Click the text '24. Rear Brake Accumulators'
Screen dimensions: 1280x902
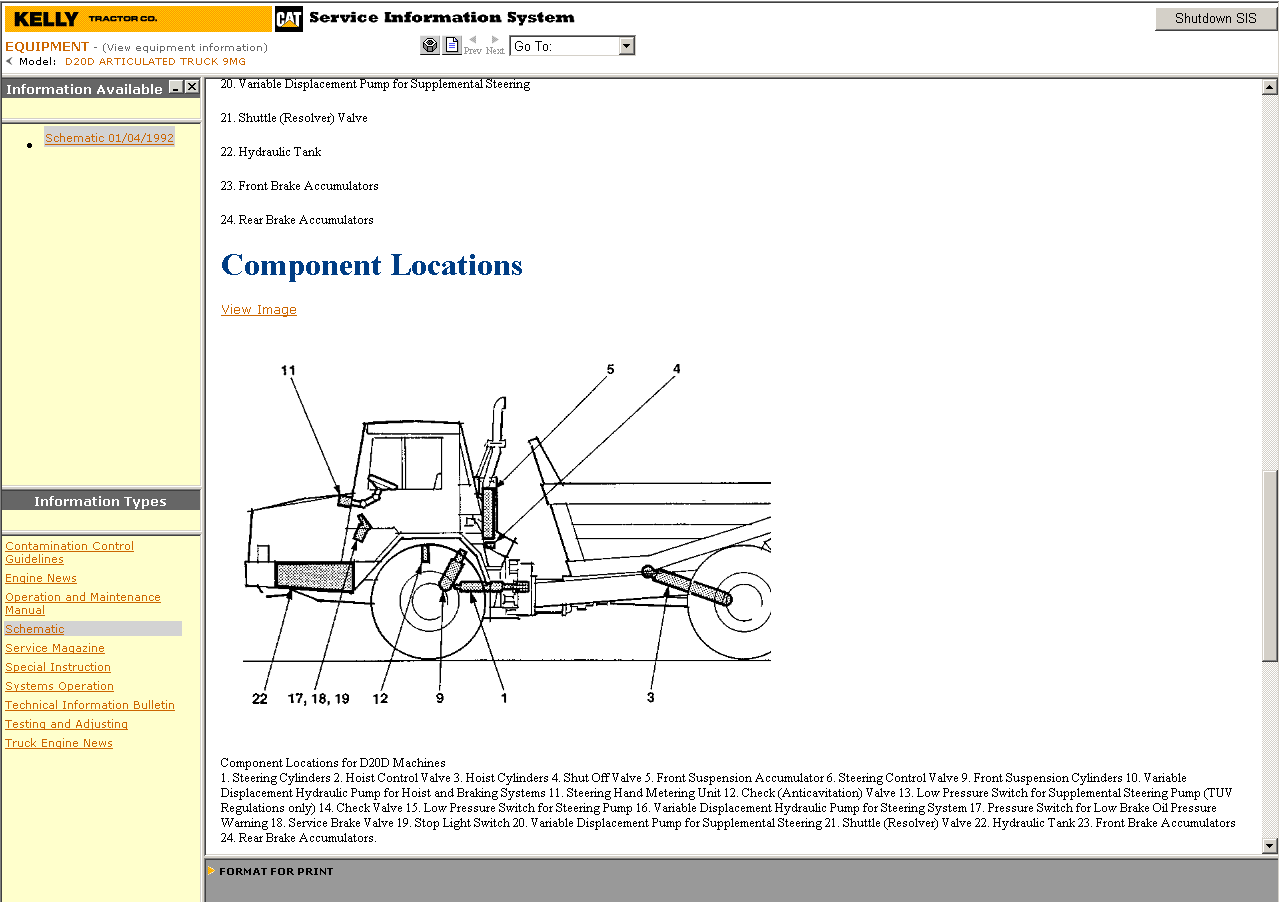point(297,220)
